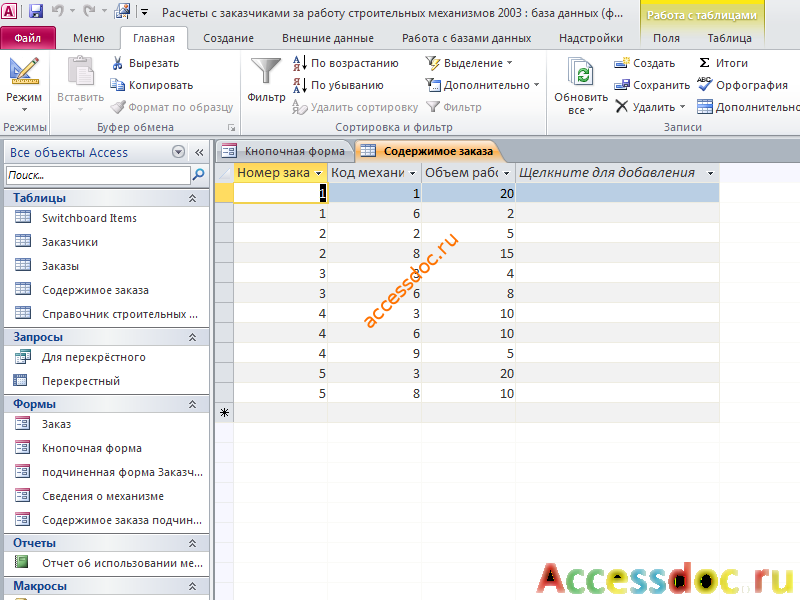Screen dimensions: 800x600
Task: Click the Refresh All (Обновить все) icon
Action: point(581,85)
